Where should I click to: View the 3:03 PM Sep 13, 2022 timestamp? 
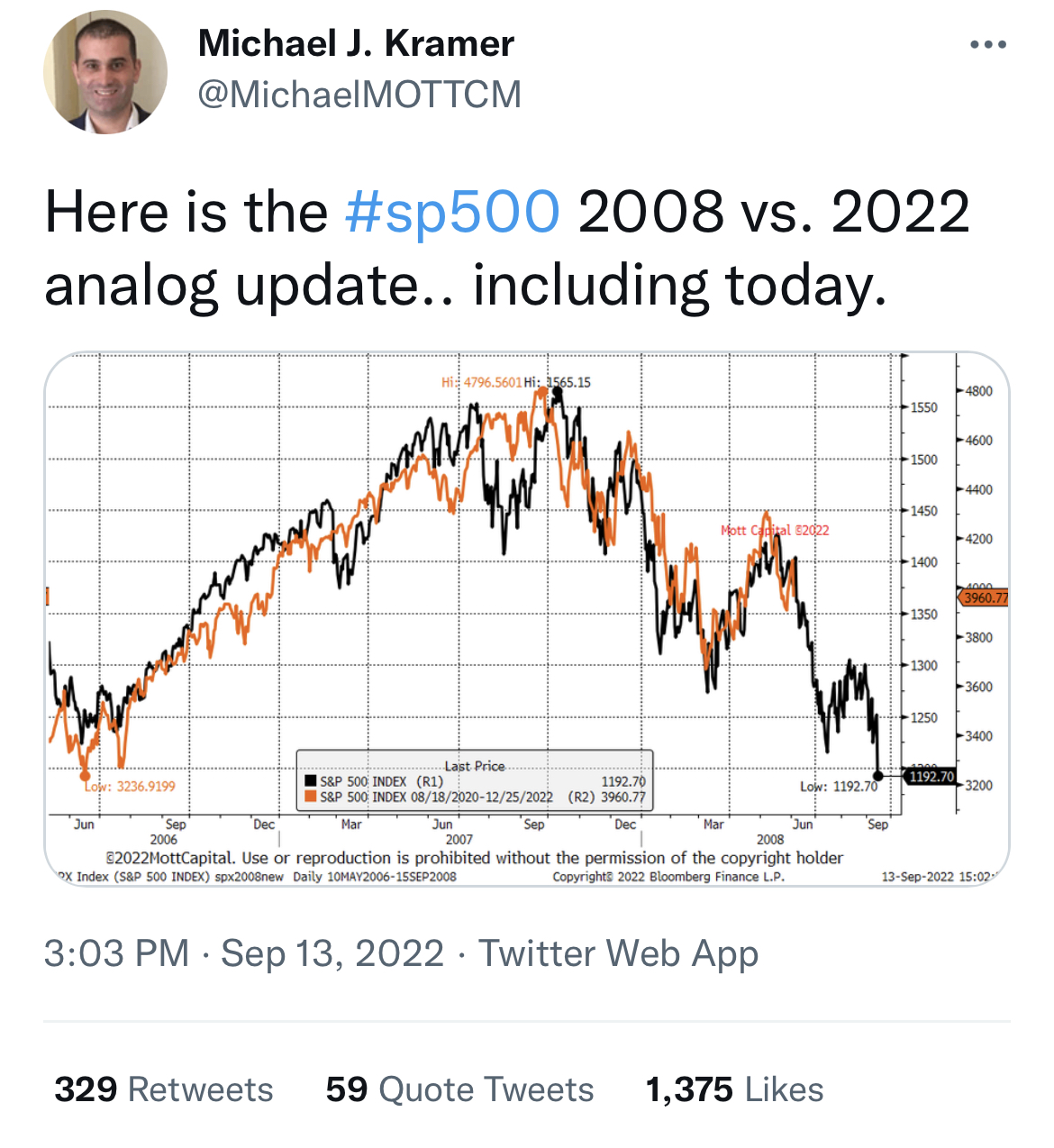click(x=244, y=953)
